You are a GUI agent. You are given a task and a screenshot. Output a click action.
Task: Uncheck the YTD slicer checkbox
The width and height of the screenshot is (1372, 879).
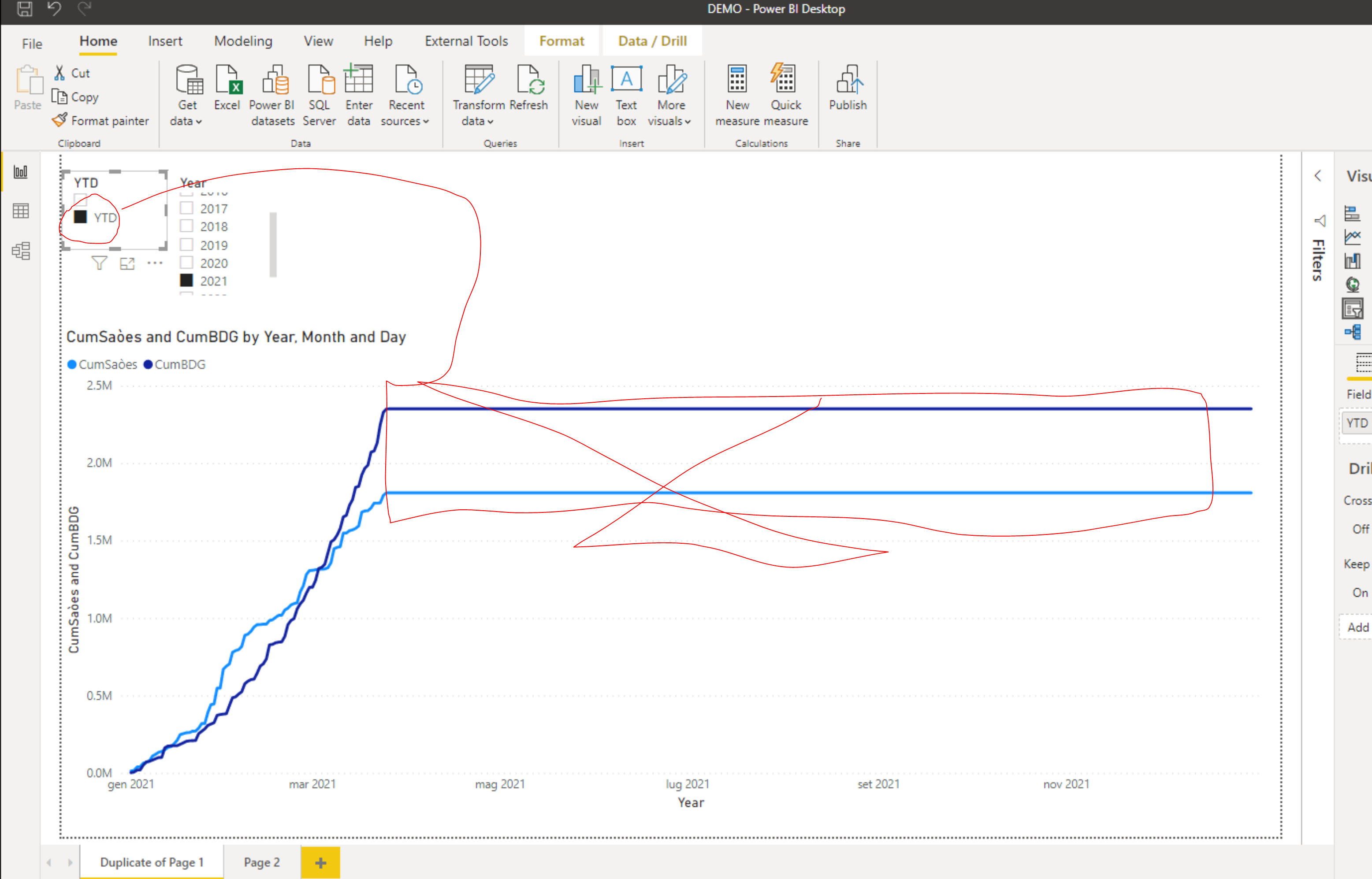[81, 217]
